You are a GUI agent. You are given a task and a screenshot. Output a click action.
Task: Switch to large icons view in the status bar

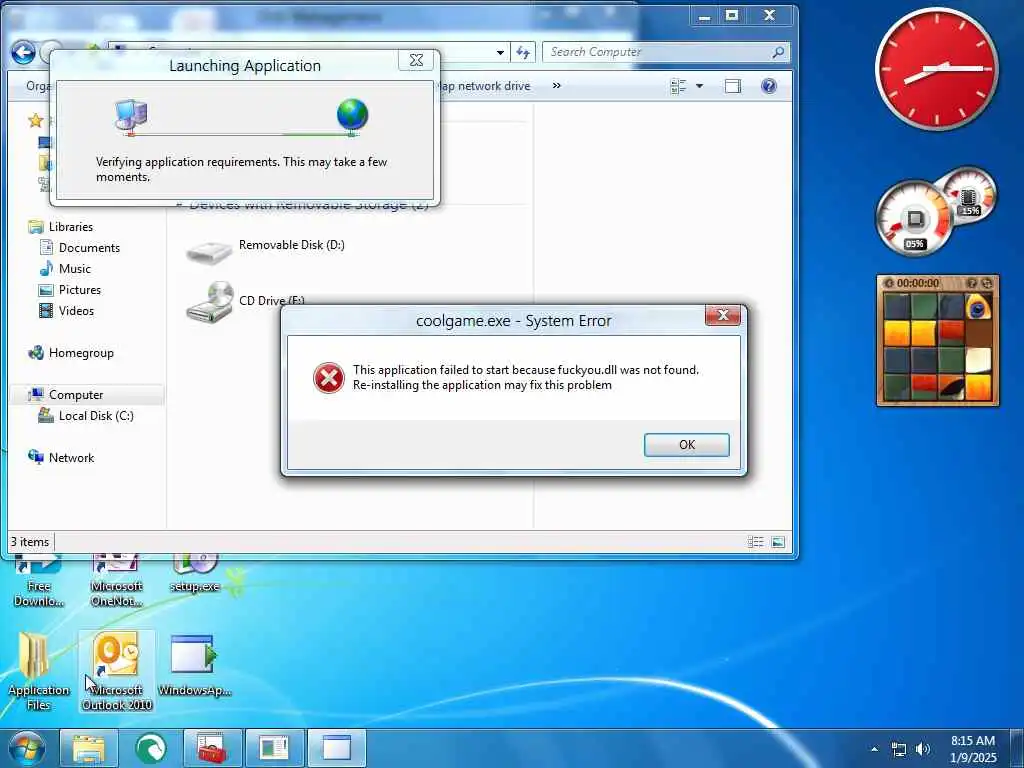pos(778,542)
